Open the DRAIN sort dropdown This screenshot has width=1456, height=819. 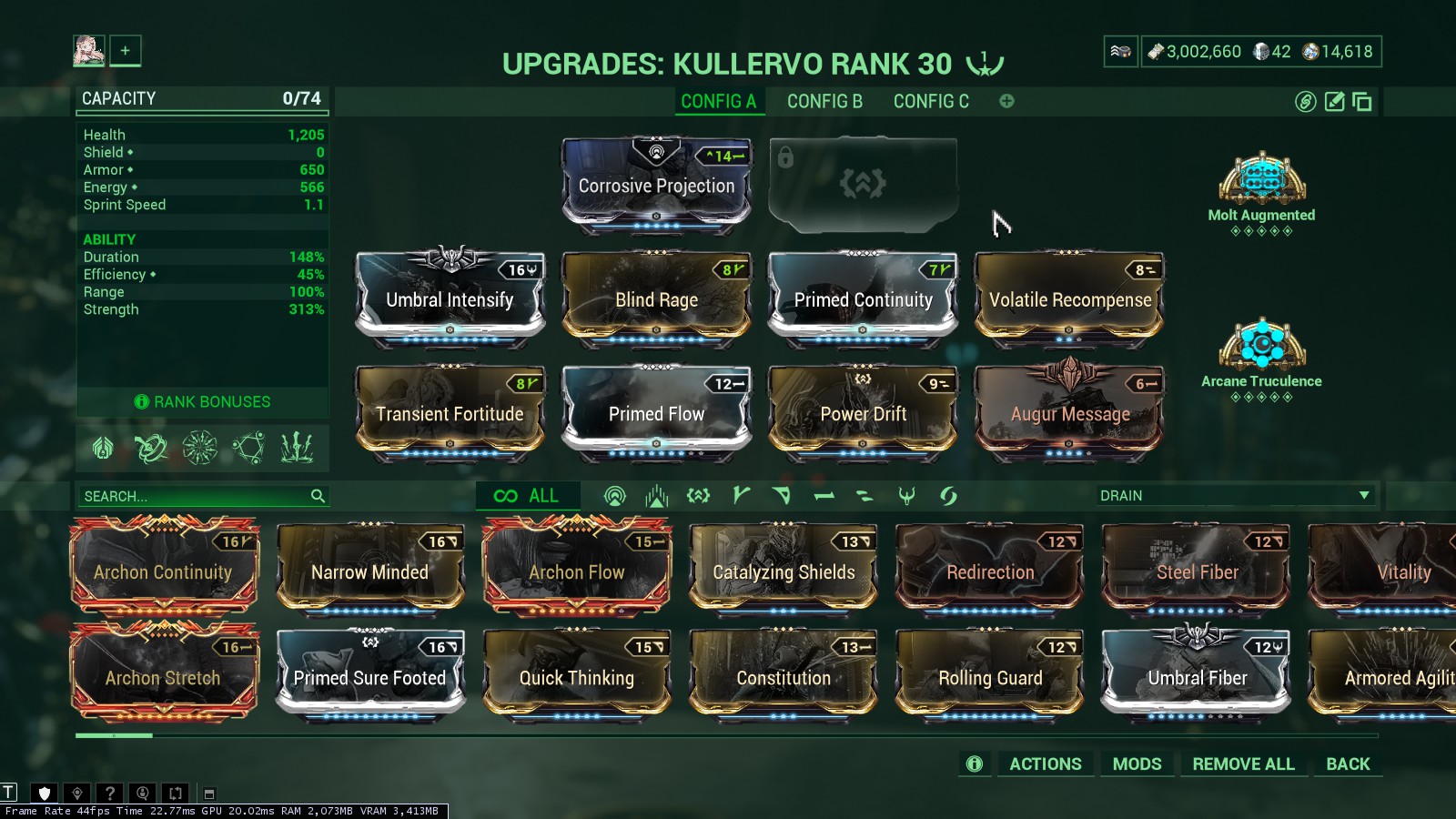[x=1234, y=496]
